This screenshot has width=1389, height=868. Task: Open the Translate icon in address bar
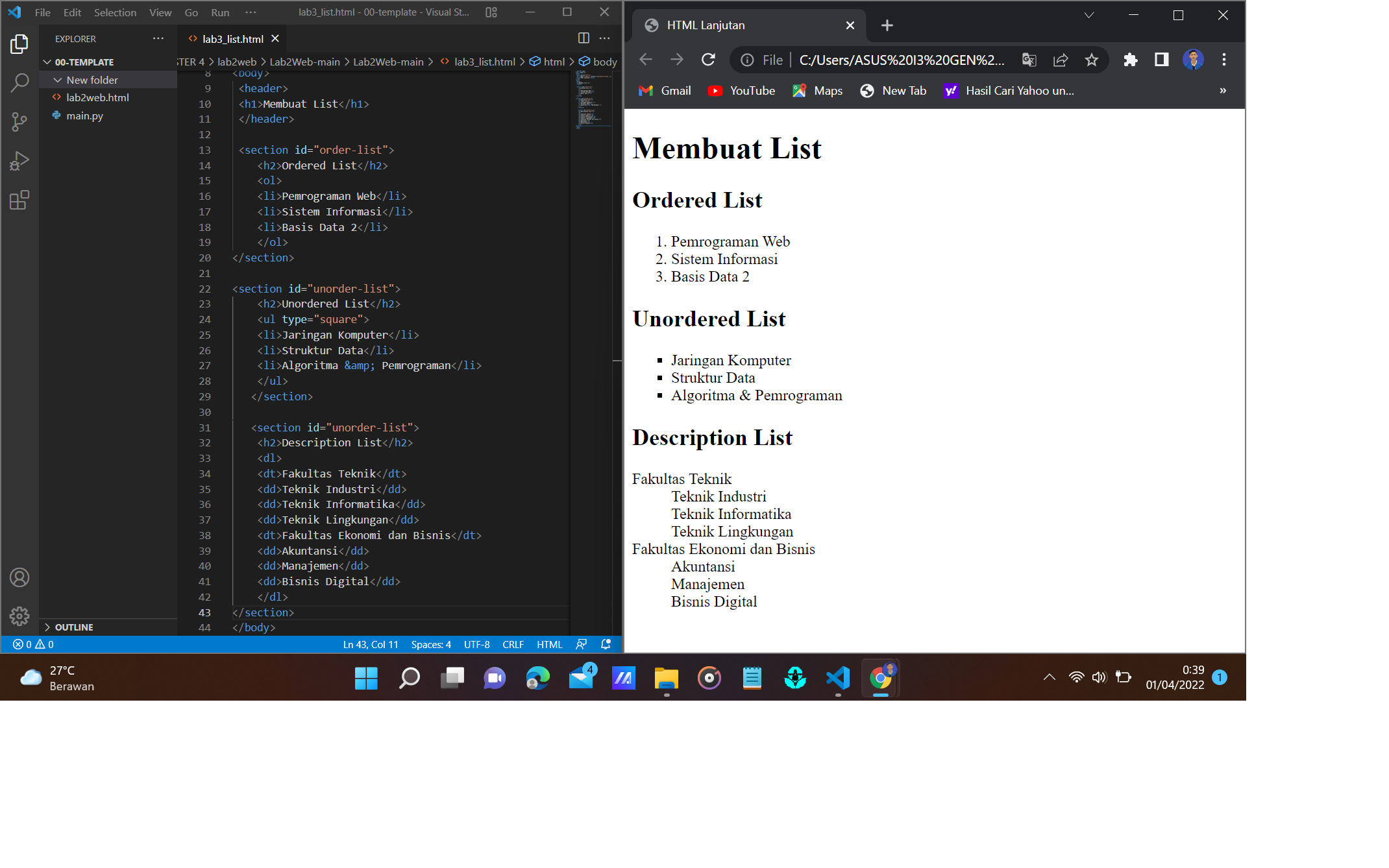pyautogui.click(x=1029, y=60)
